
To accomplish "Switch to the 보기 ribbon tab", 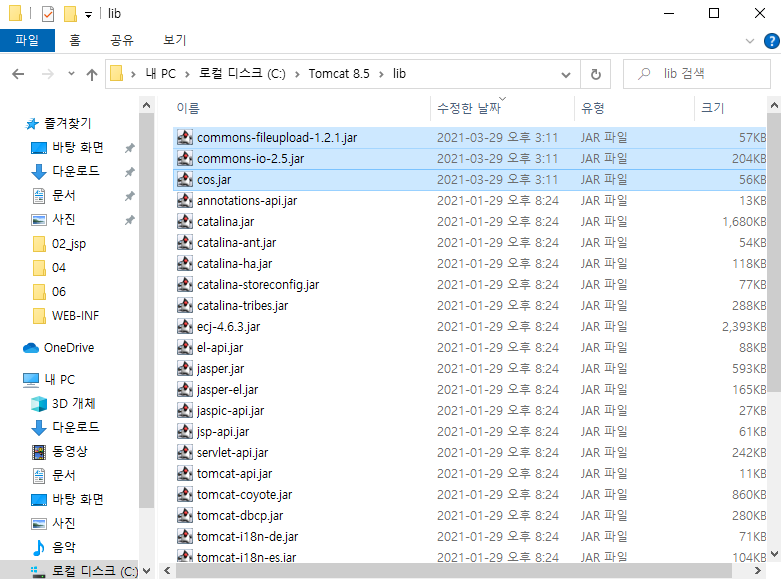I will [x=175, y=40].
